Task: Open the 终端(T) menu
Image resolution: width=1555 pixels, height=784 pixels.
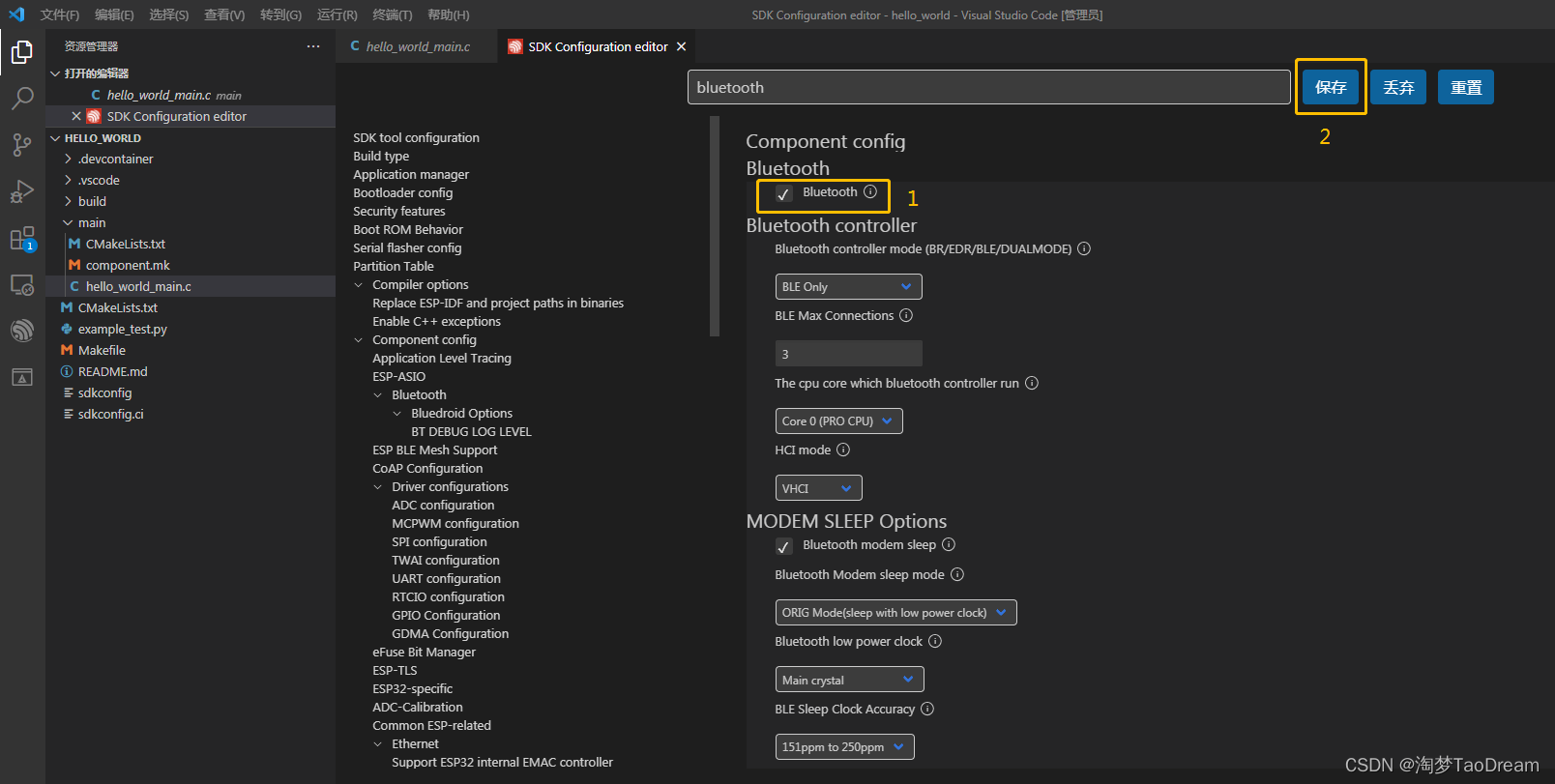Action: click(393, 15)
